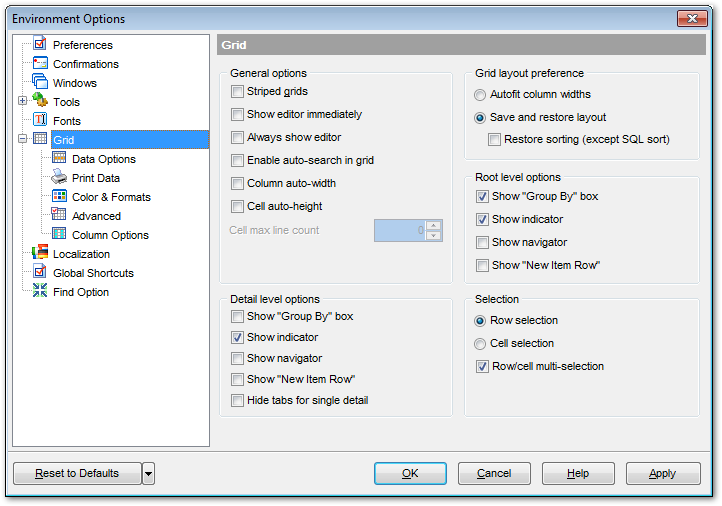Click the Preferences checkmark icon in tree

pos(40,44)
